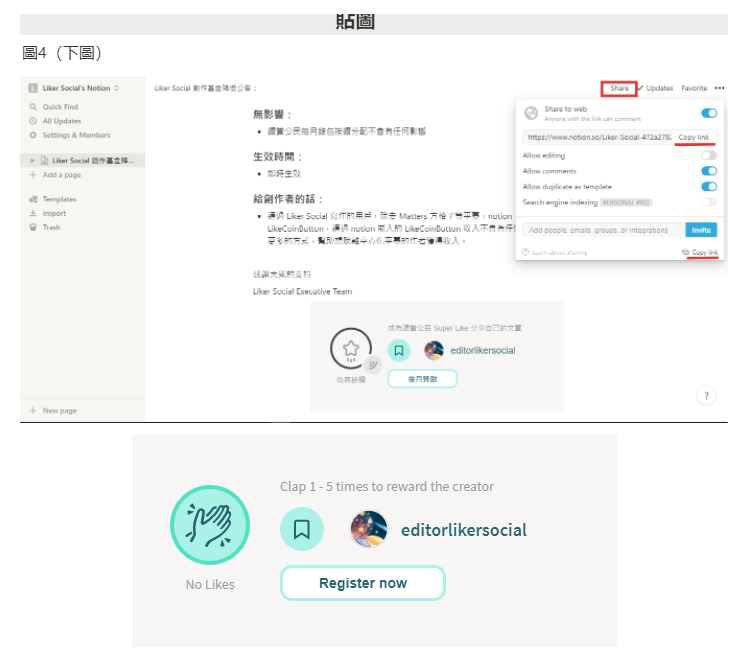This screenshot has width=749, height=661.
Task: Toggle Allow duplicate as template switch
Action: point(709,186)
